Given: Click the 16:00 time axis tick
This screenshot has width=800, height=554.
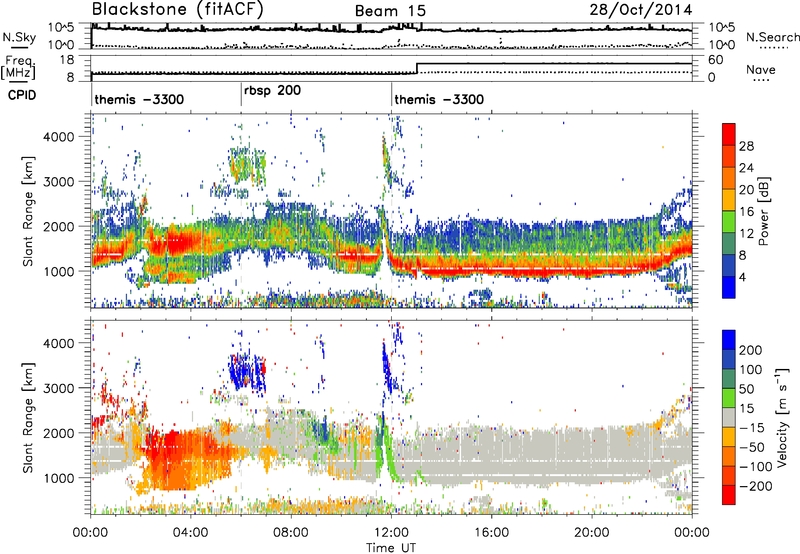Looking at the screenshot, I should click(491, 533).
